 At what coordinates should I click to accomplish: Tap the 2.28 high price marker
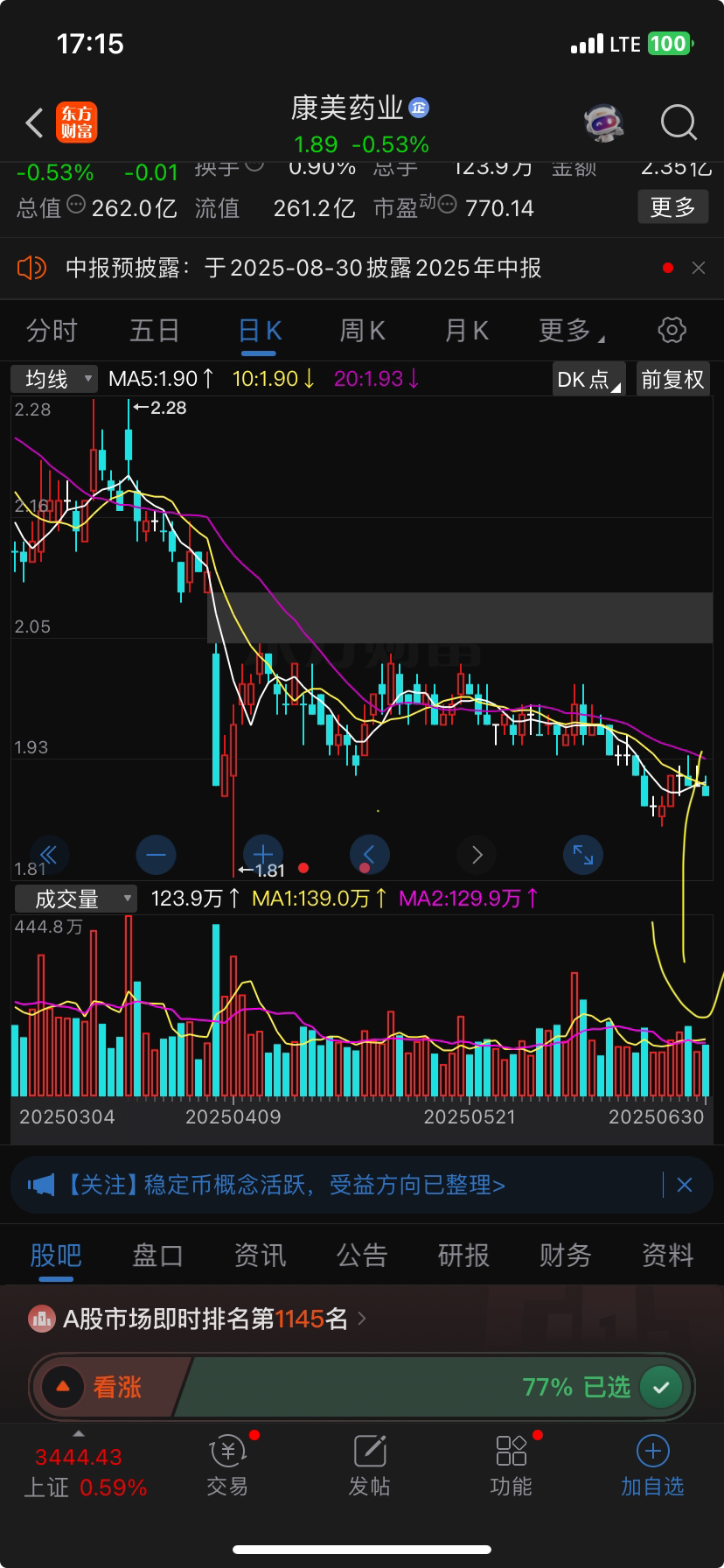pos(159,408)
